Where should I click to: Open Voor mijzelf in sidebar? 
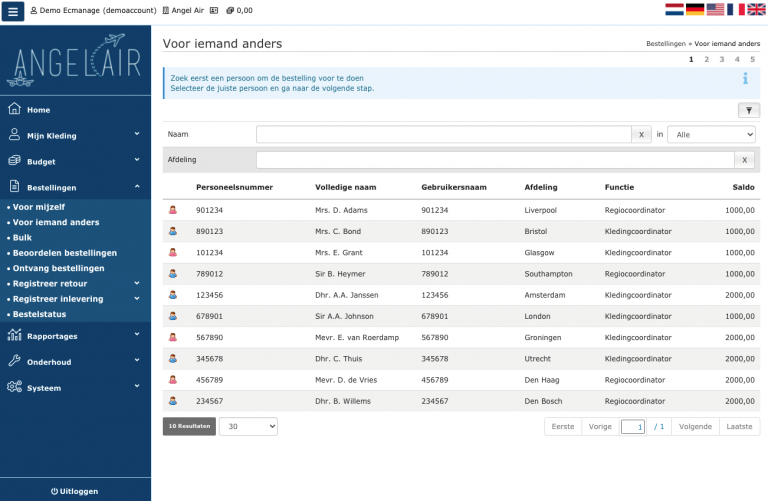point(39,207)
